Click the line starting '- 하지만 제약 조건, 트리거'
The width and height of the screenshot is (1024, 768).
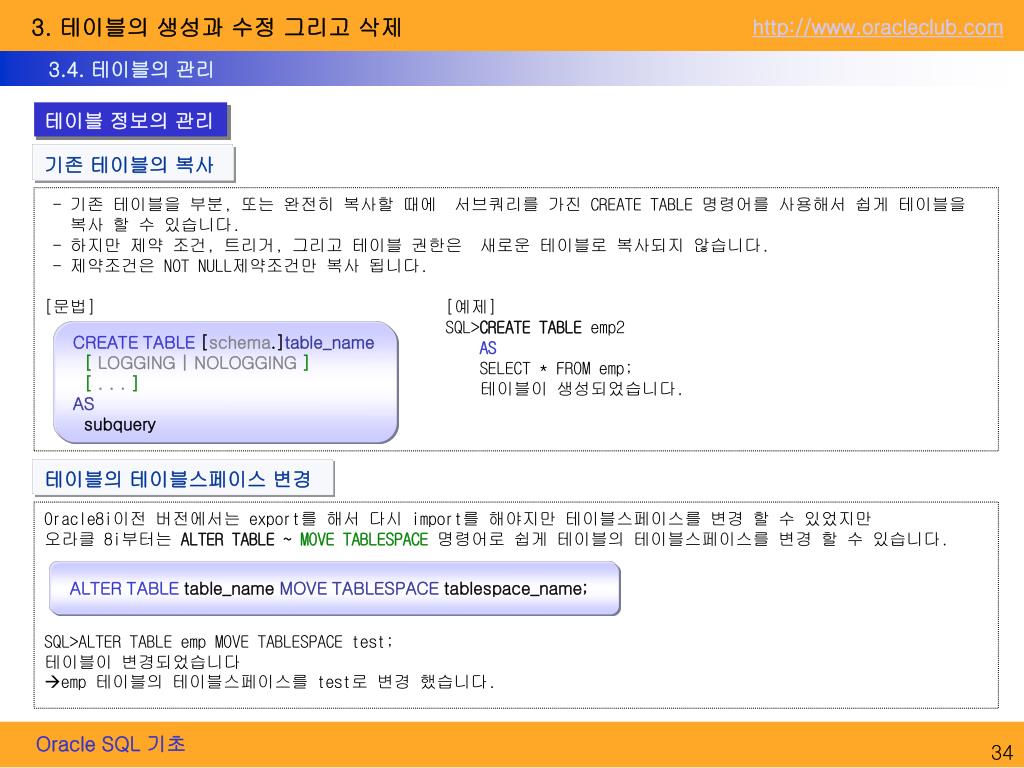410,246
